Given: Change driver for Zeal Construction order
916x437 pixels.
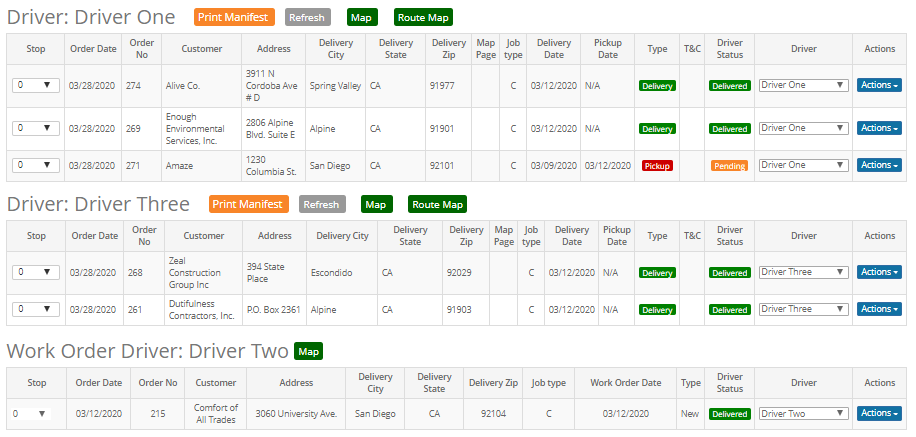Looking at the screenshot, I should (804, 272).
